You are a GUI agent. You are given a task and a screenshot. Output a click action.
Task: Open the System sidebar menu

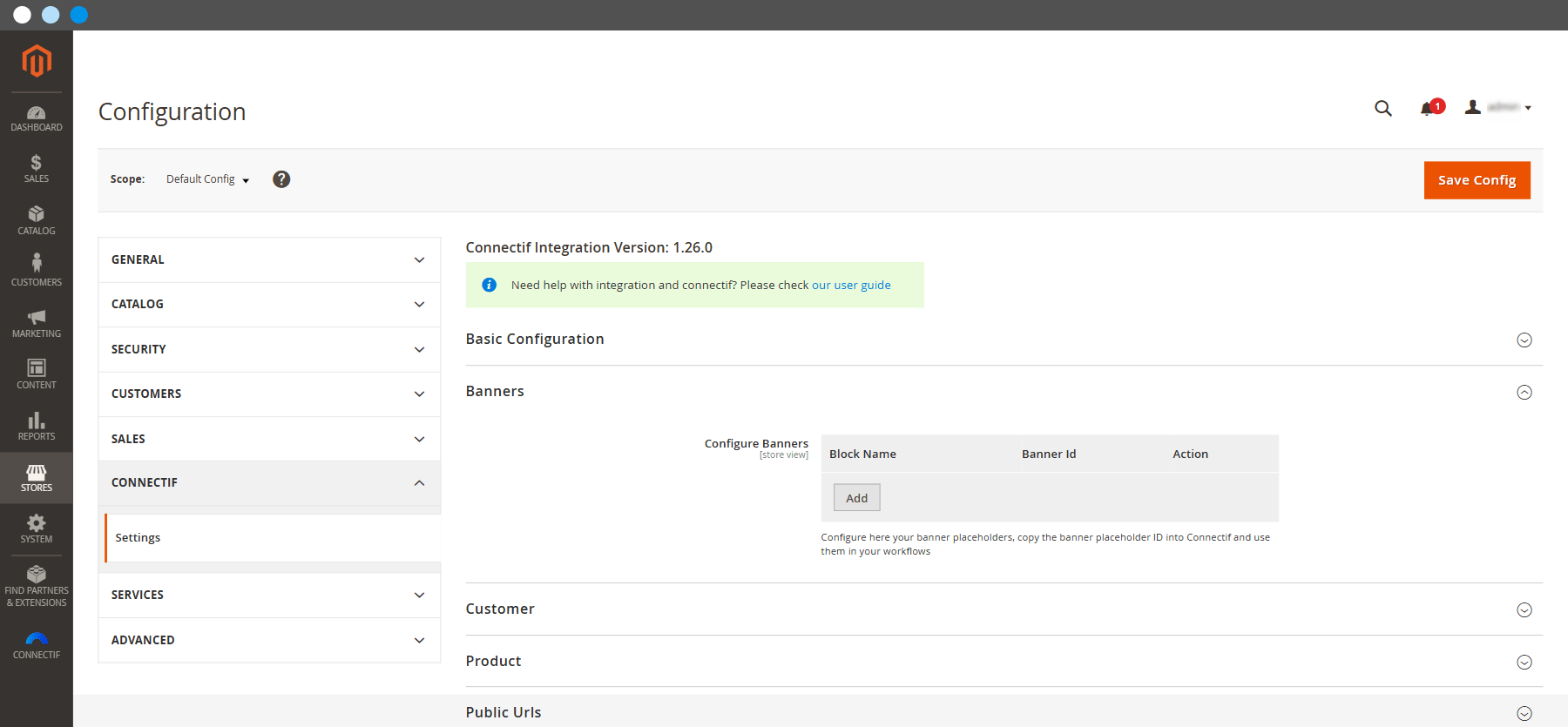click(x=37, y=528)
